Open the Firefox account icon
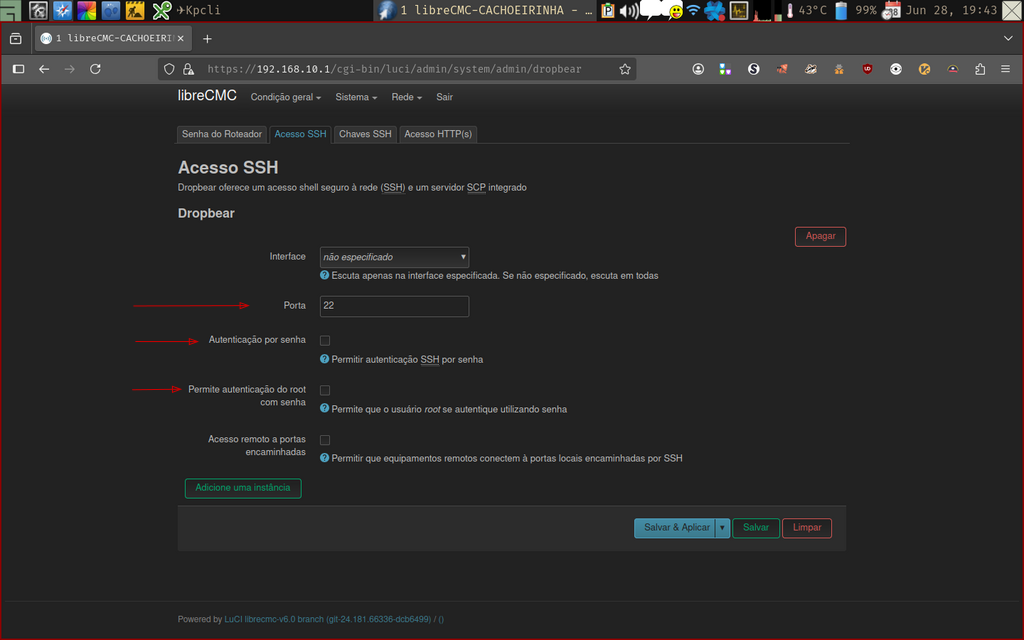The width and height of the screenshot is (1024, 640). [x=698, y=69]
